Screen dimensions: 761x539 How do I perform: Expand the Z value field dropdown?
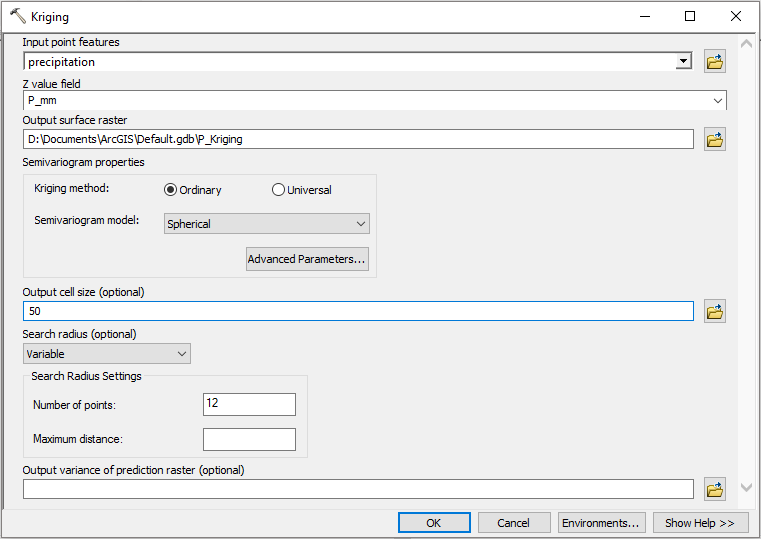[718, 101]
